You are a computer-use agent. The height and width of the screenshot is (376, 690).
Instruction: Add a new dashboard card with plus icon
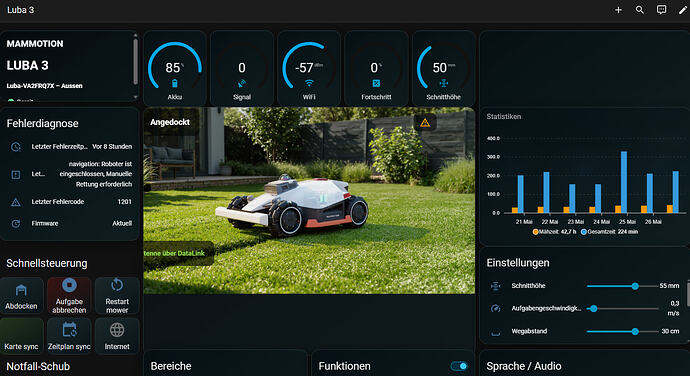click(x=618, y=10)
